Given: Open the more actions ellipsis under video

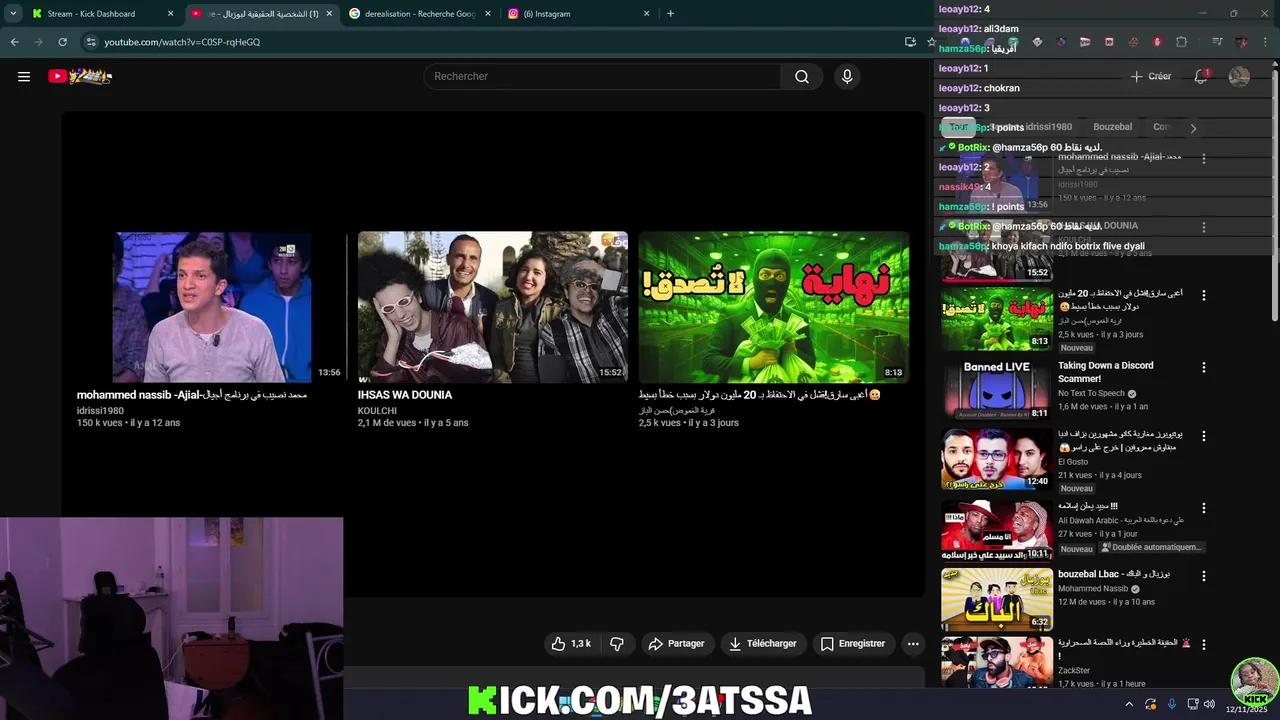Looking at the screenshot, I should pos(913,644).
